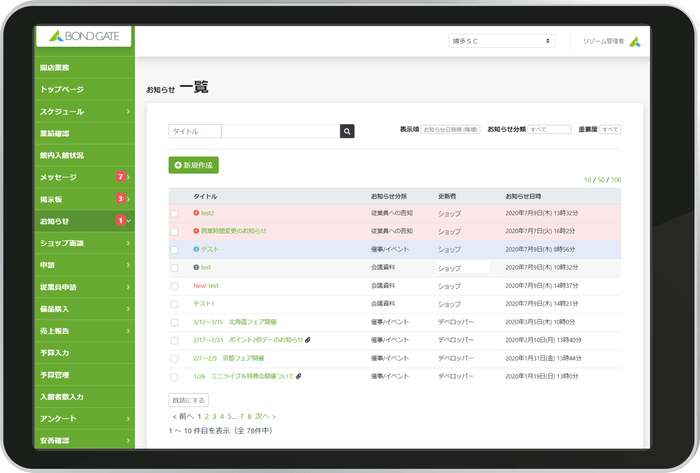The image size is (700, 473).
Task: Click the red badge on 掲示板
Action: tap(120, 199)
